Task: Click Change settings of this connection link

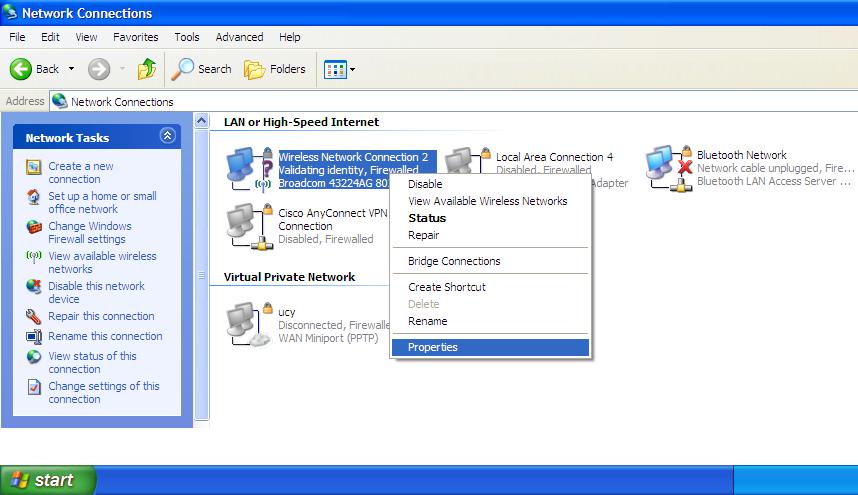Action: pos(104,392)
